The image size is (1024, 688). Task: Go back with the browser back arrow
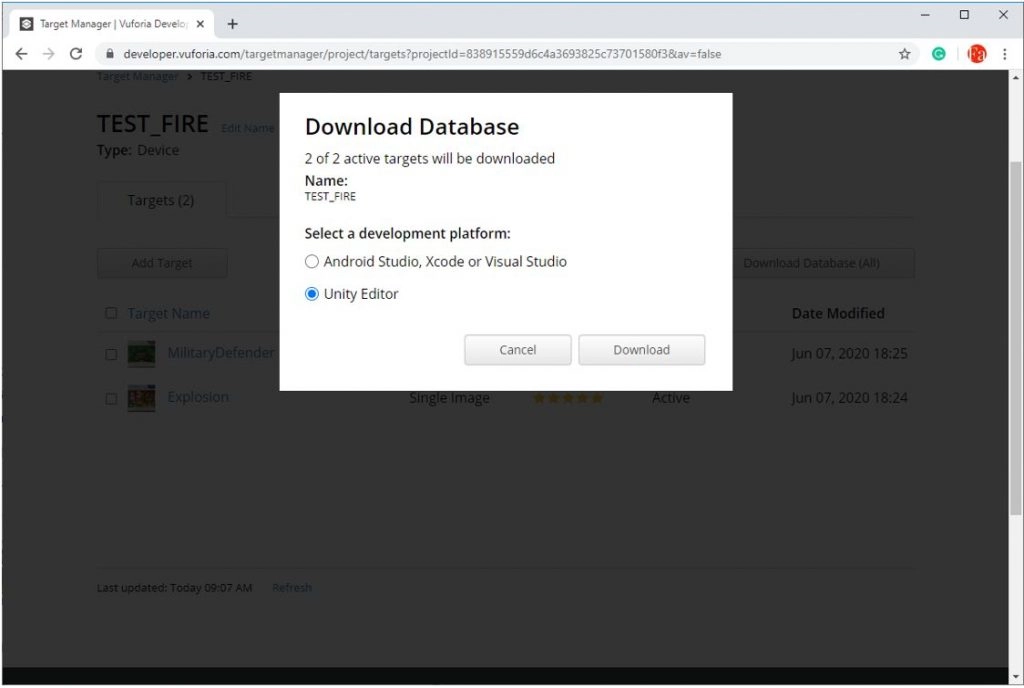[22, 54]
